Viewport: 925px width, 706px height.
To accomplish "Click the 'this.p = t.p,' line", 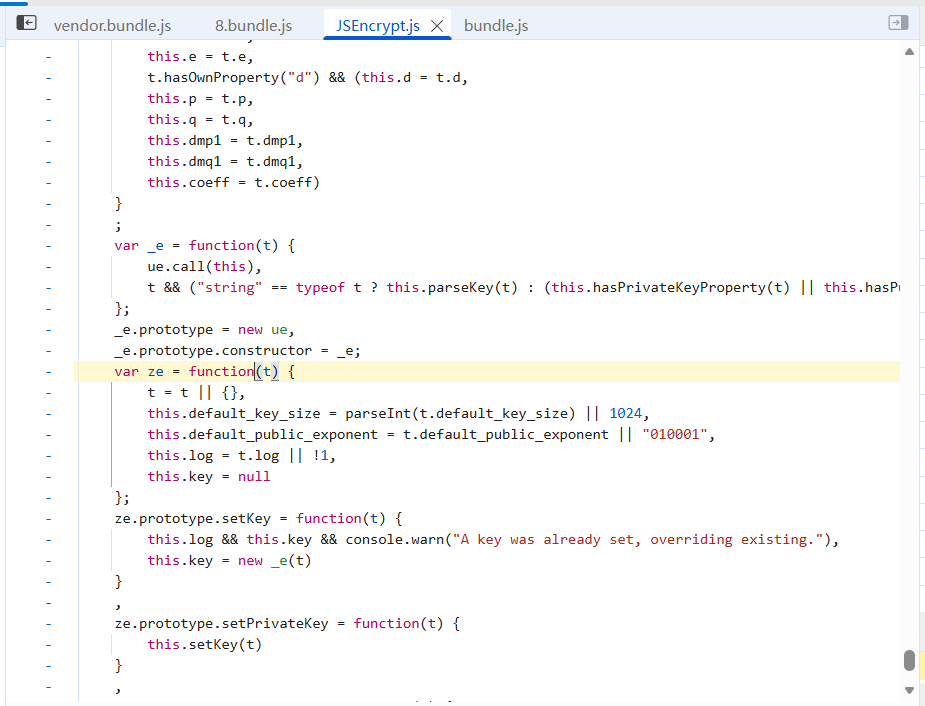I will coord(200,98).
